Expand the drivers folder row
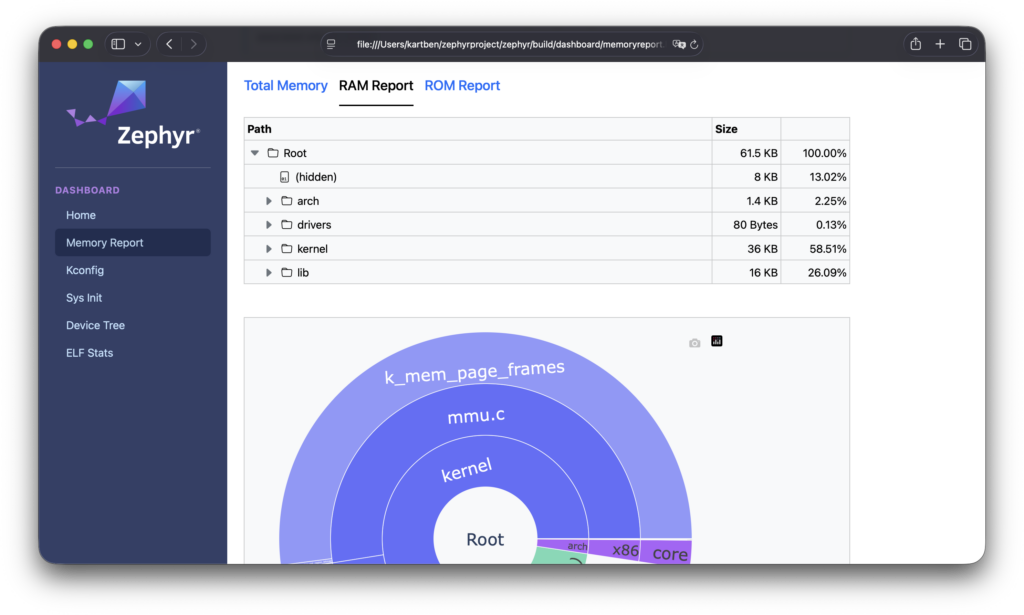Viewport: 1024px width, 615px height. coord(269,225)
